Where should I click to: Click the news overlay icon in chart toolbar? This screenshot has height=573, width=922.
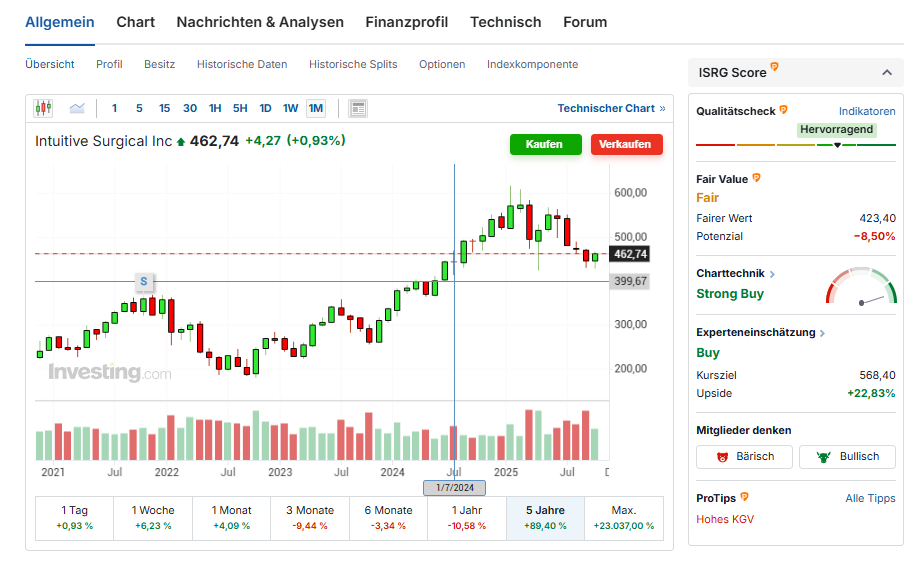358,108
